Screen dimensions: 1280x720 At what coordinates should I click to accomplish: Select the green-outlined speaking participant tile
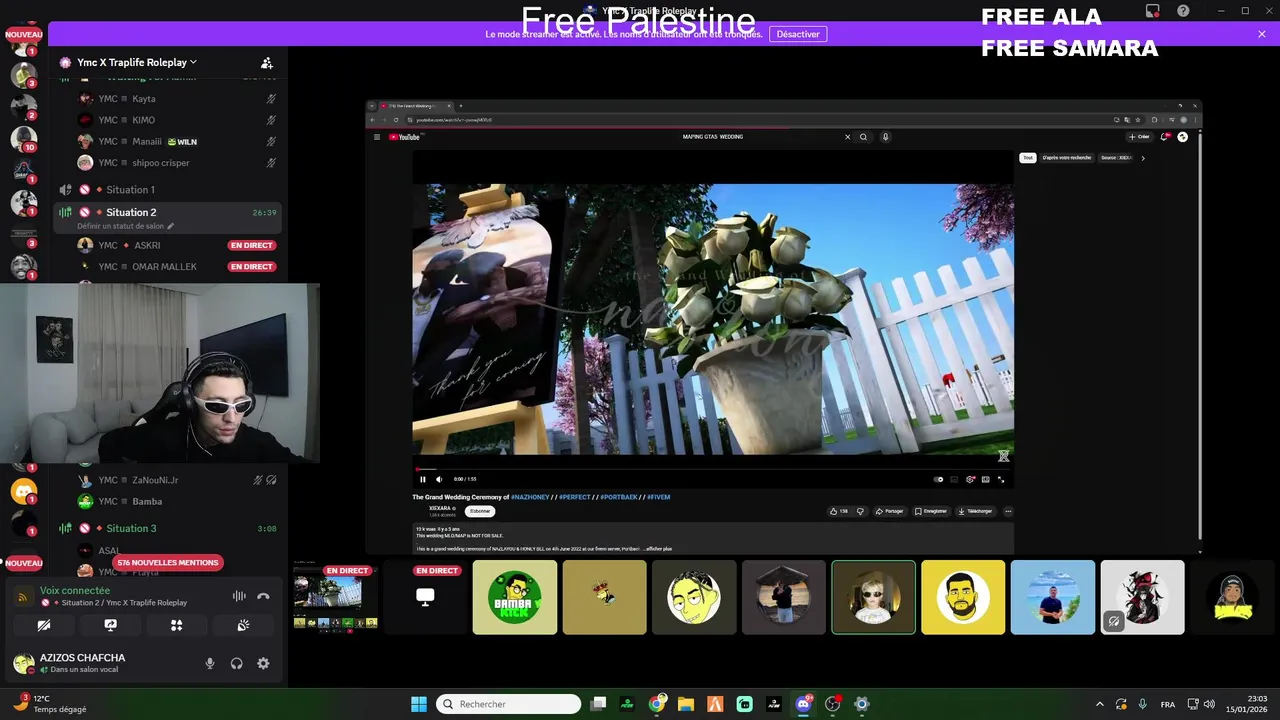tap(873, 597)
